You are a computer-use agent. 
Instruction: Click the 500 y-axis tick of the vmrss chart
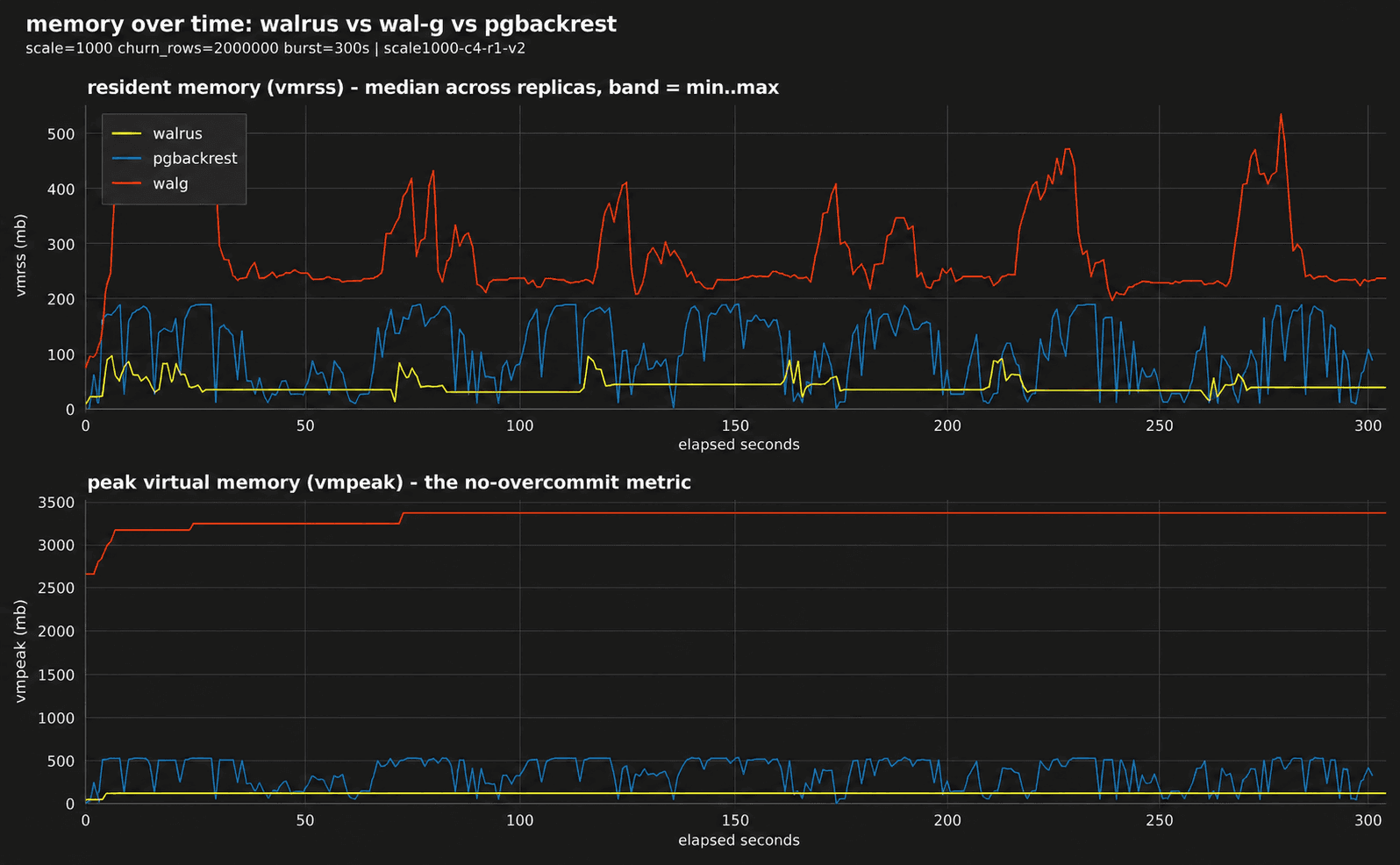(61, 134)
